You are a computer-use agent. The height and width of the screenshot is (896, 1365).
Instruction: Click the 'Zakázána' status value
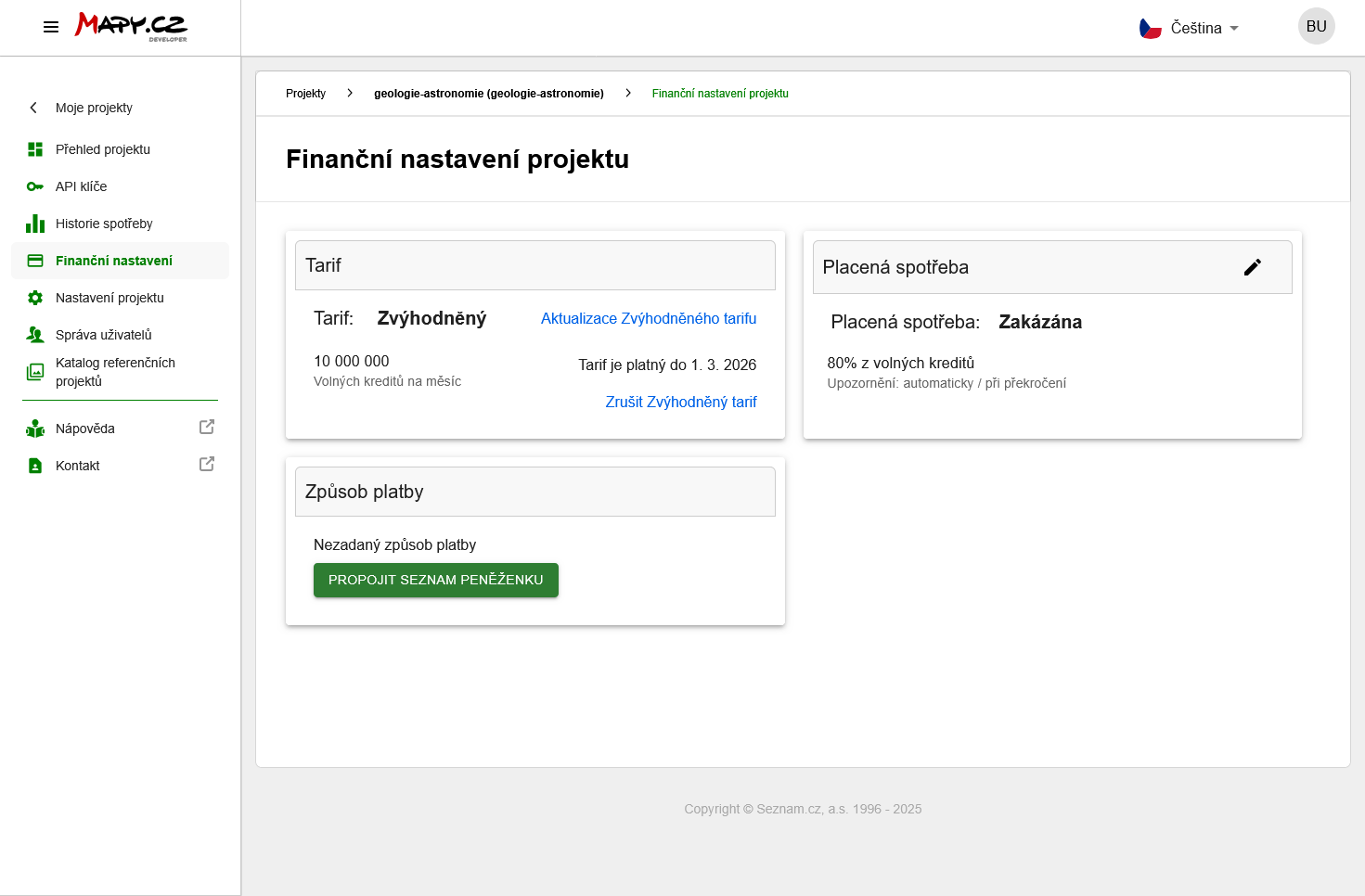click(x=1040, y=322)
